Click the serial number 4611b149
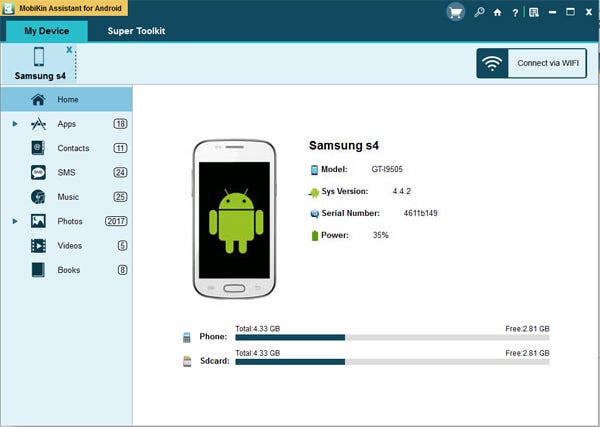 tap(420, 213)
